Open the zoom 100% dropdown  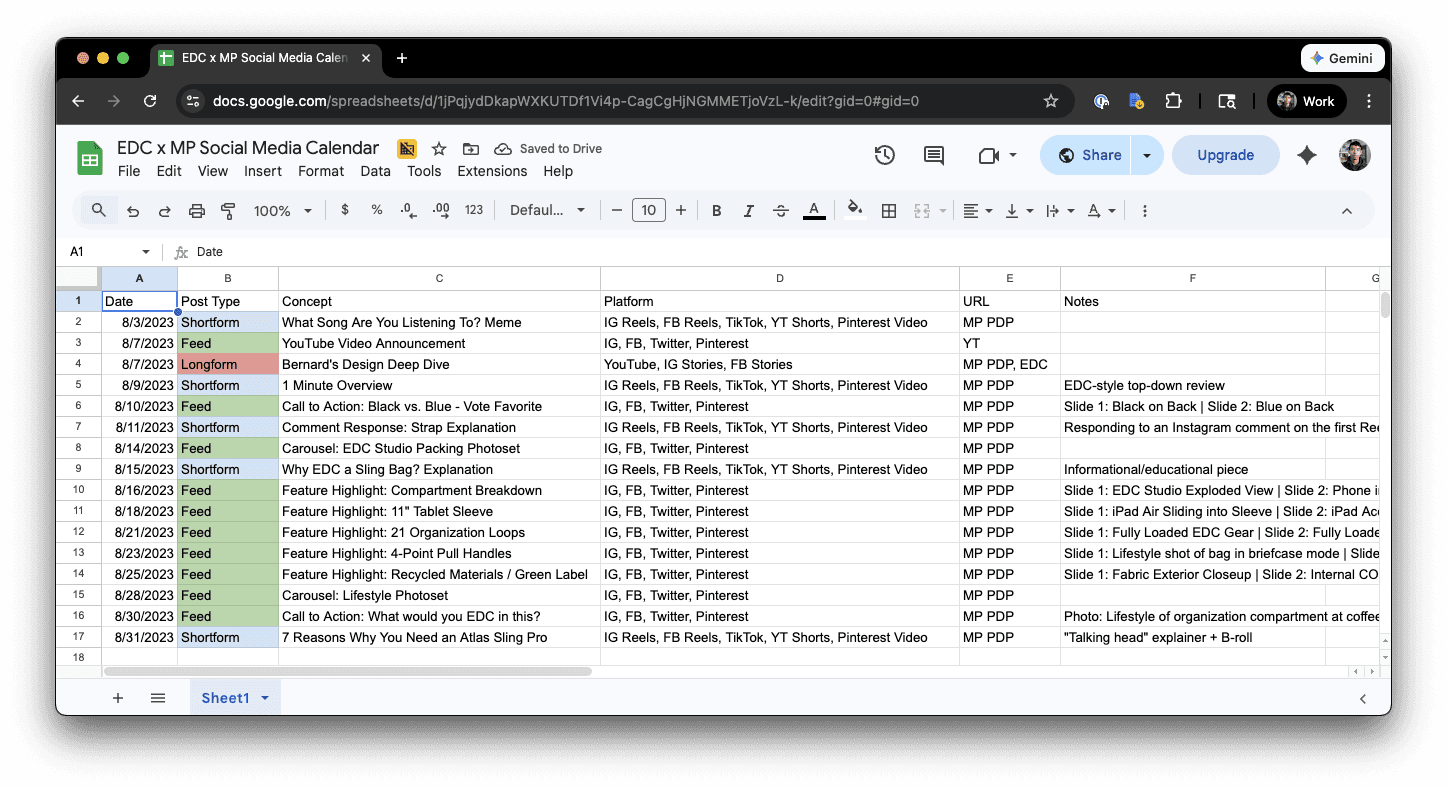283,211
